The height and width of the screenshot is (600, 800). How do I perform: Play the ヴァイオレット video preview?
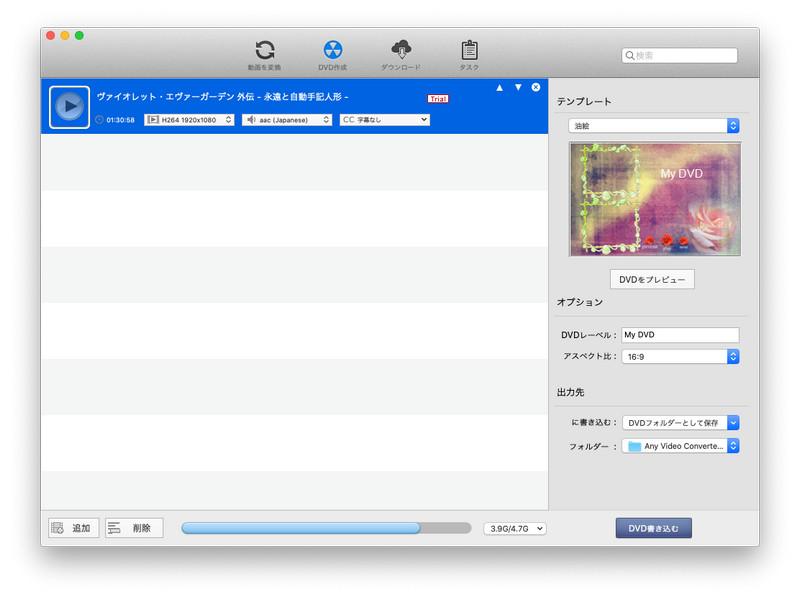pos(69,107)
